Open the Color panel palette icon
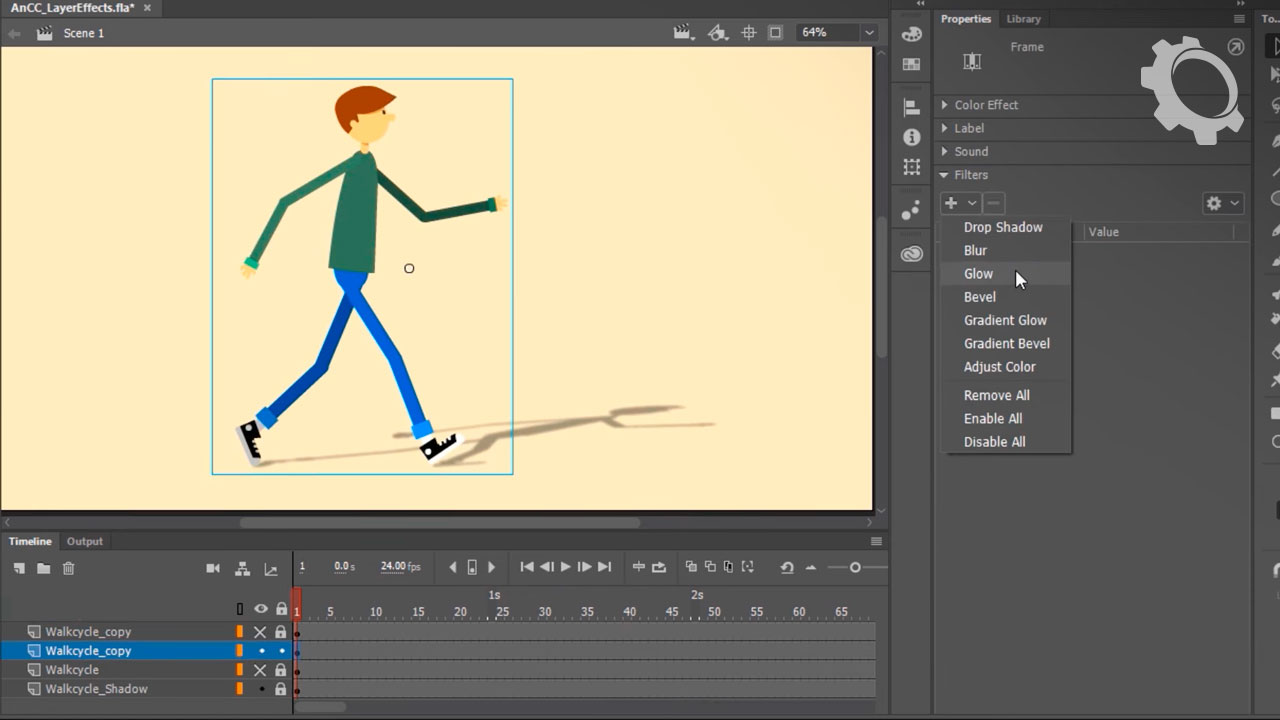Viewport: 1280px width, 720px height. [911, 33]
